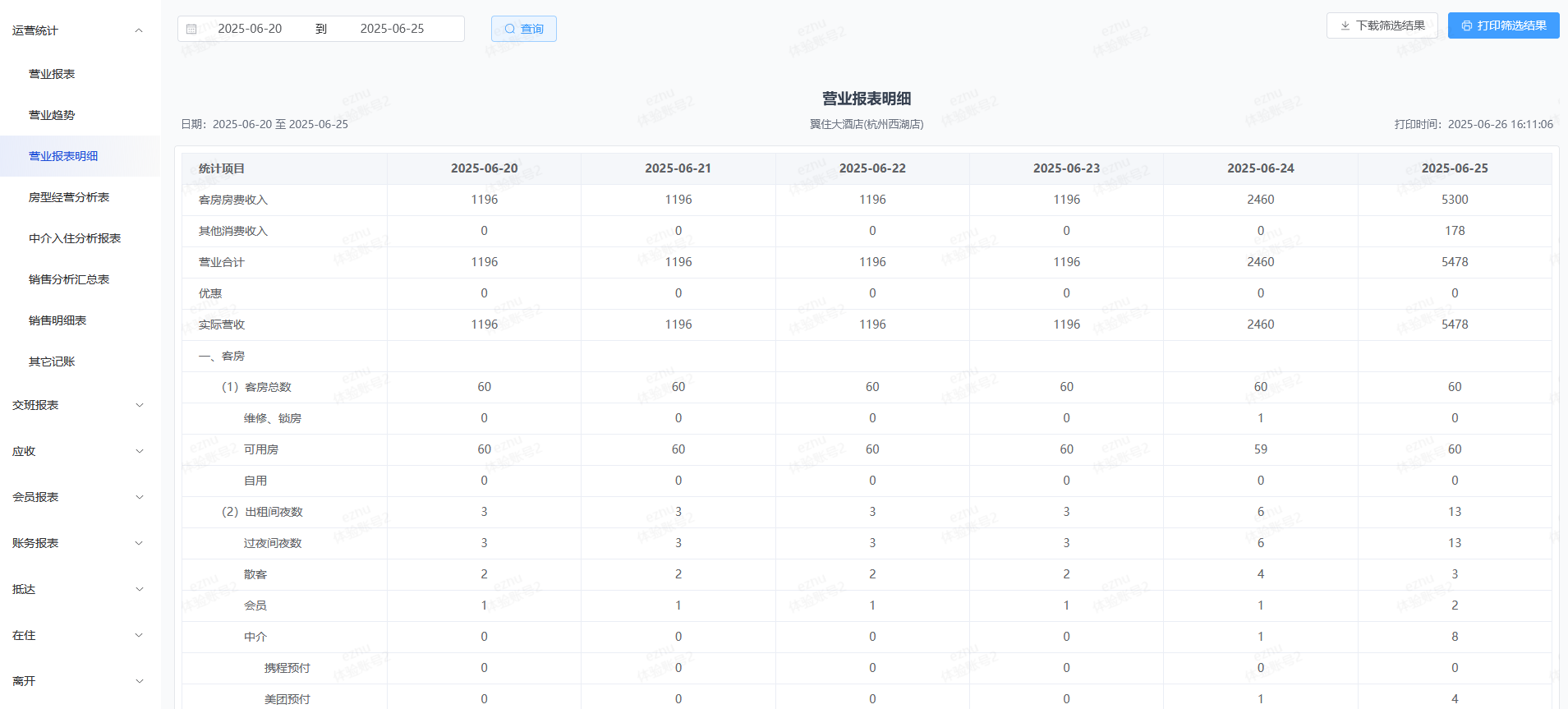Viewport: 1568px width, 709px height.
Task: Select the (2) 出租间夜数 row label
Action: pyautogui.click(x=262, y=512)
